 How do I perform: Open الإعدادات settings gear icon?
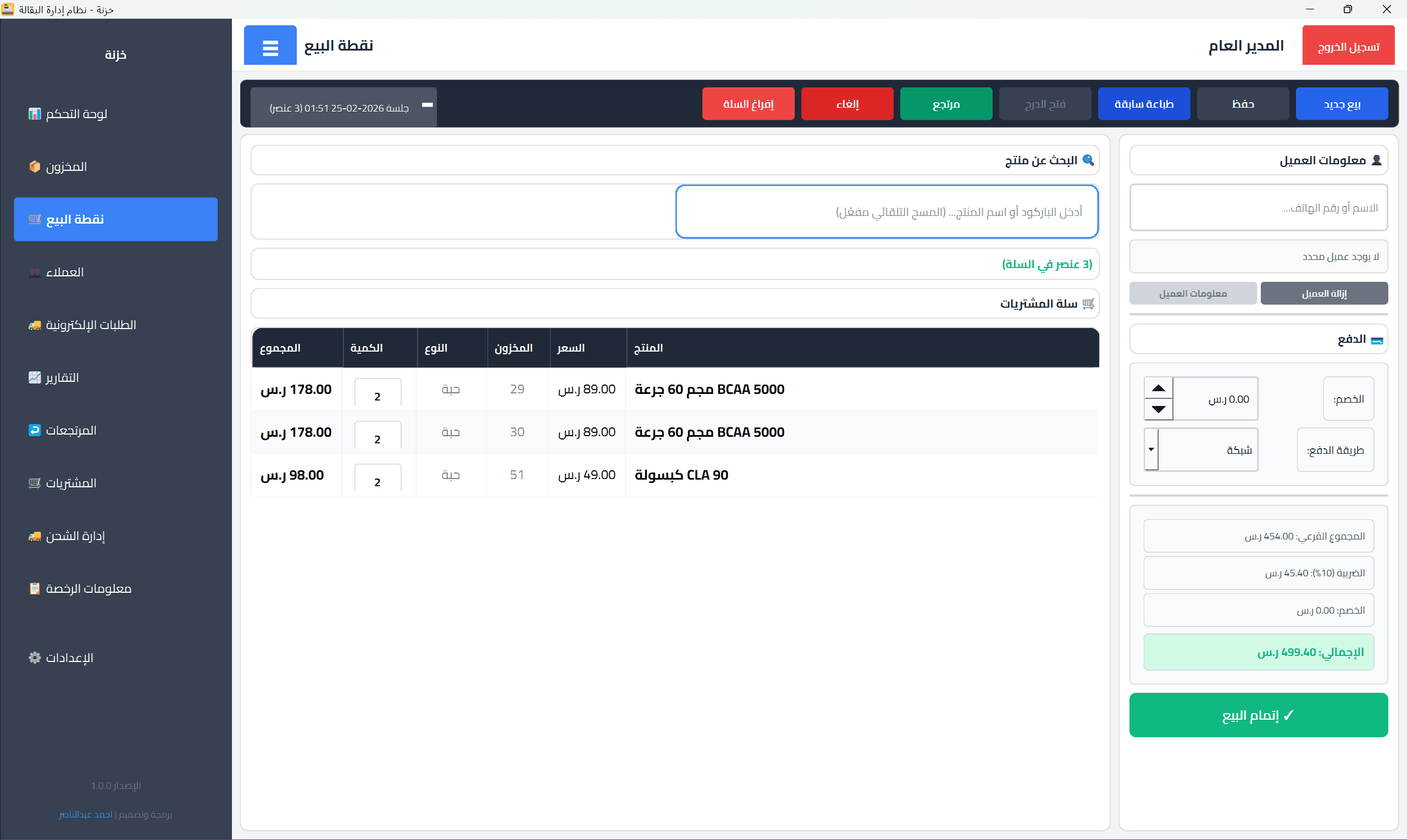click(35, 658)
